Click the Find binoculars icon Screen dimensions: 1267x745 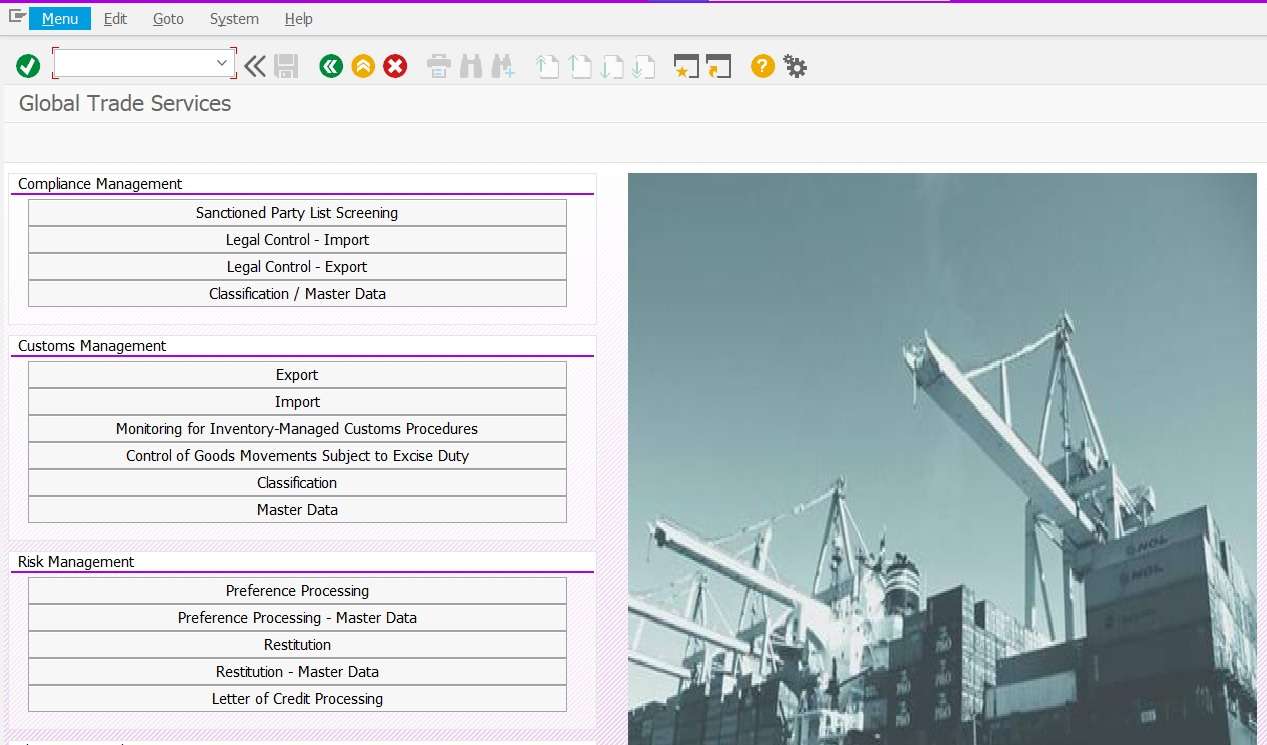click(x=471, y=67)
